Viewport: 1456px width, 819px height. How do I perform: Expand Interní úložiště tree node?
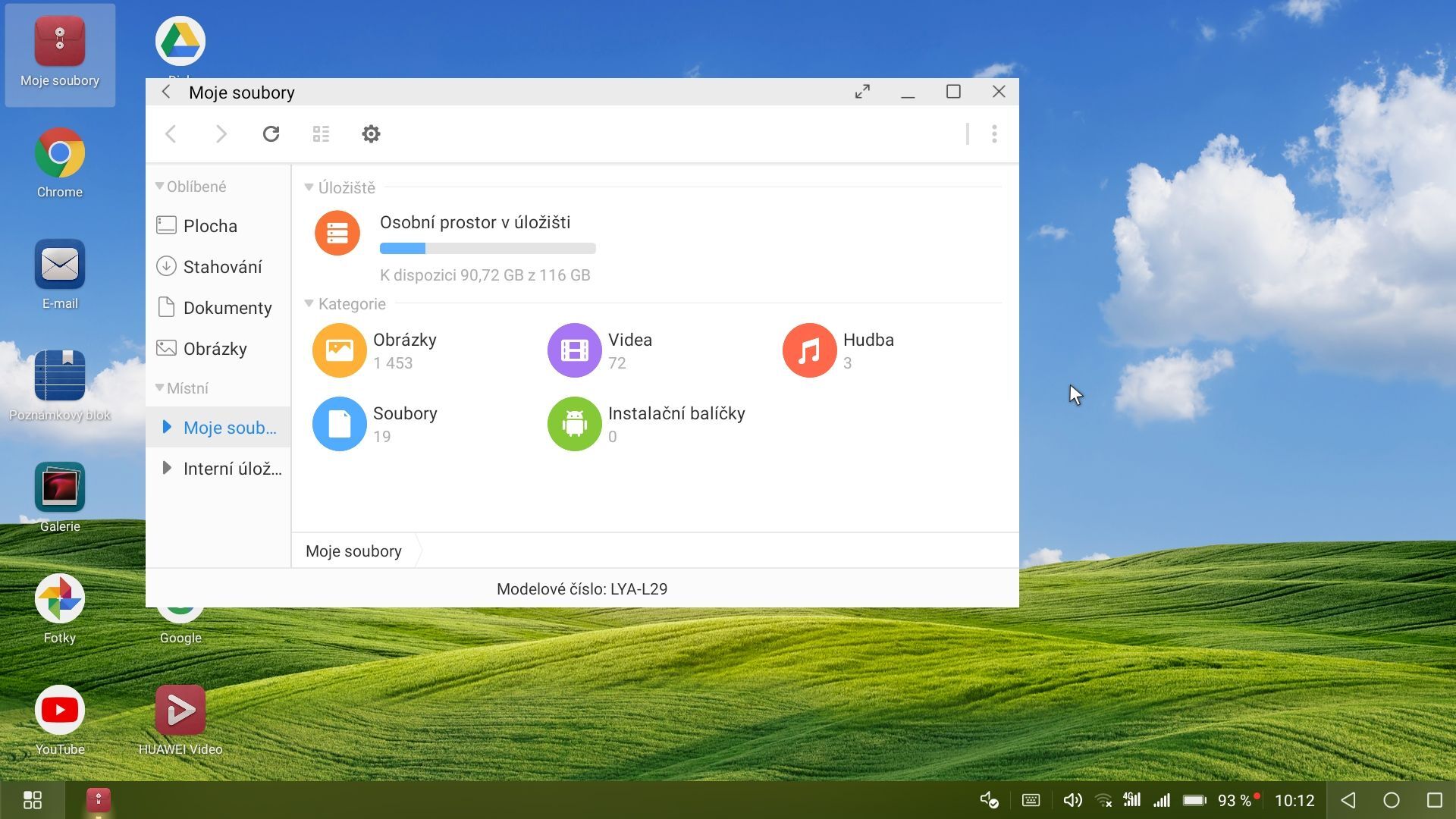coord(167,468)
